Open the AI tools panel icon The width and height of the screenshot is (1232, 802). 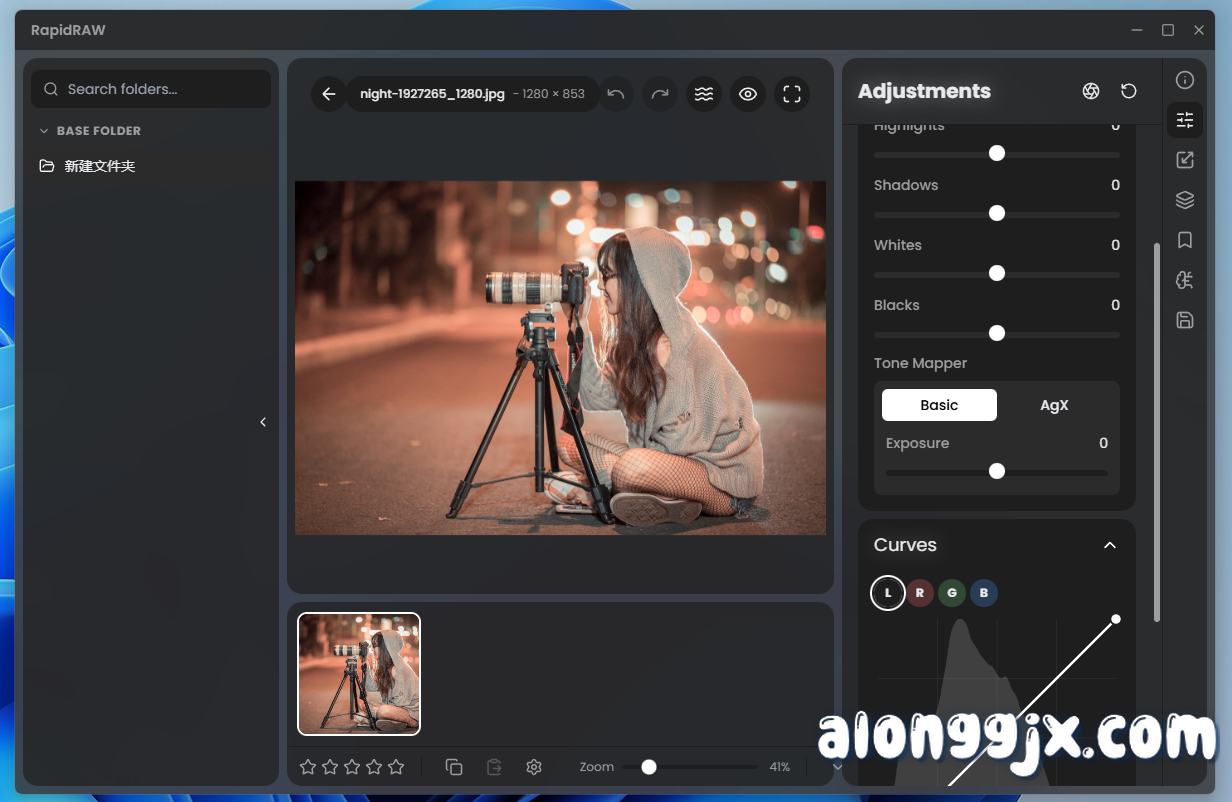1185,280
